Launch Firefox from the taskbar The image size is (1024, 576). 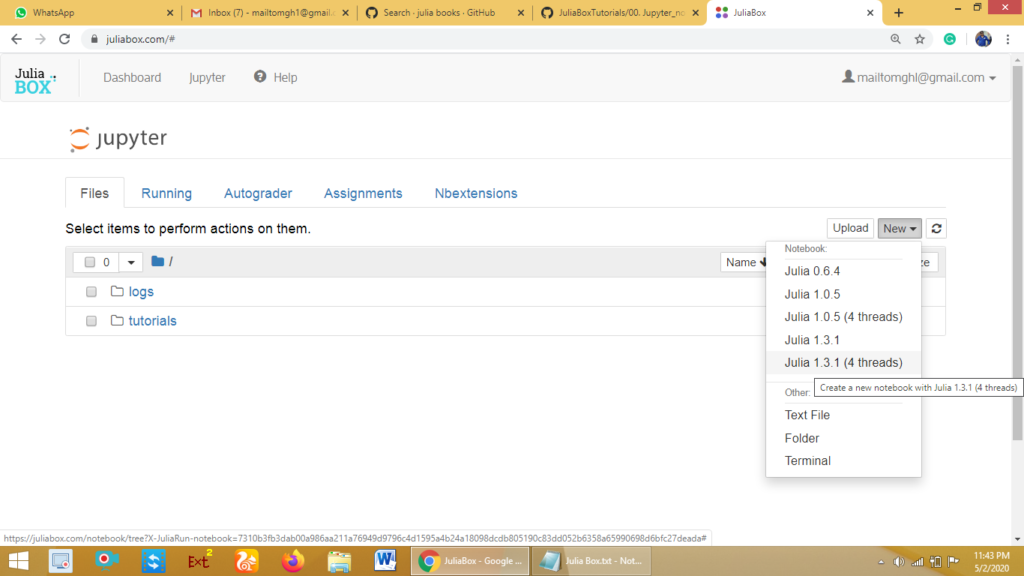click(x=293, y=561)
